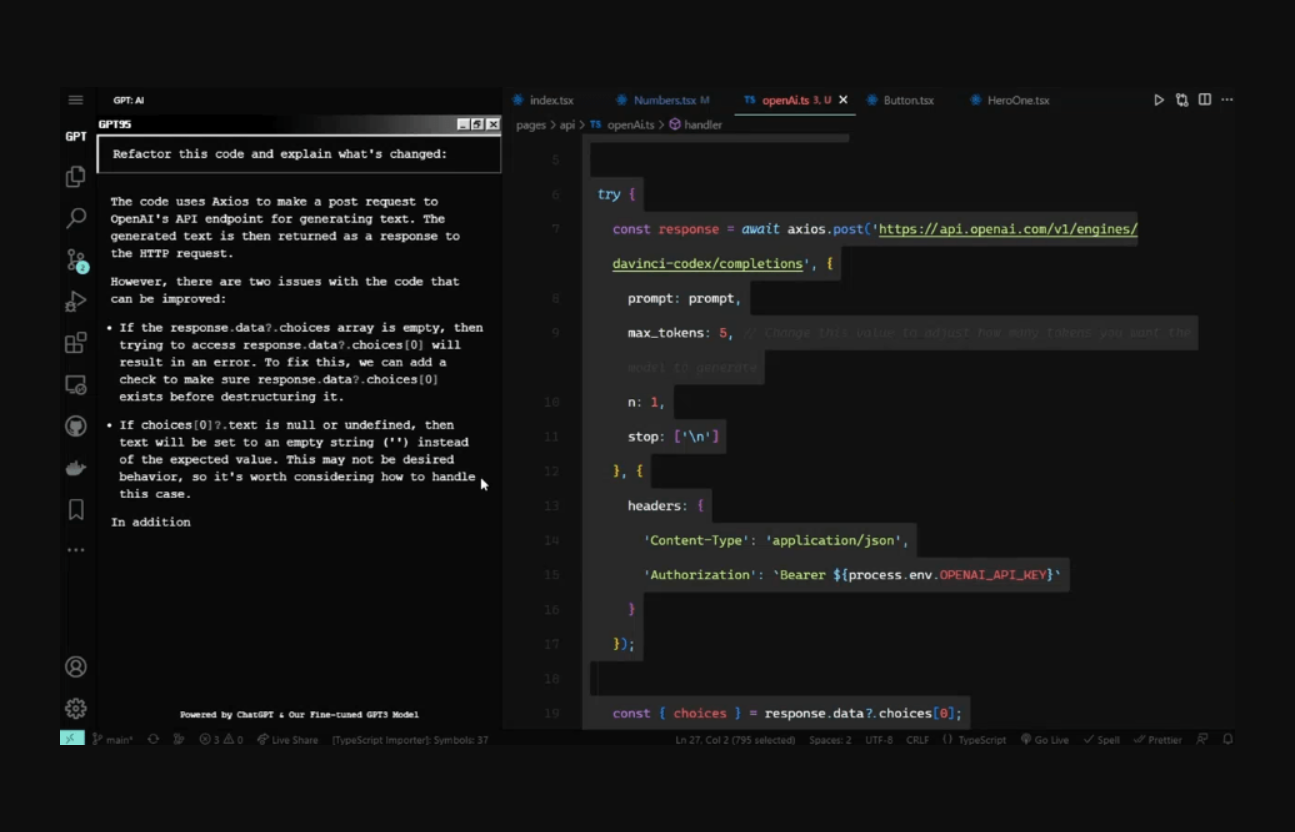Image resolution: width=1295 pixels, height=832 pixels.
Task: Click the prompt input field in GPT95 panel
Action: click(298, 154)
